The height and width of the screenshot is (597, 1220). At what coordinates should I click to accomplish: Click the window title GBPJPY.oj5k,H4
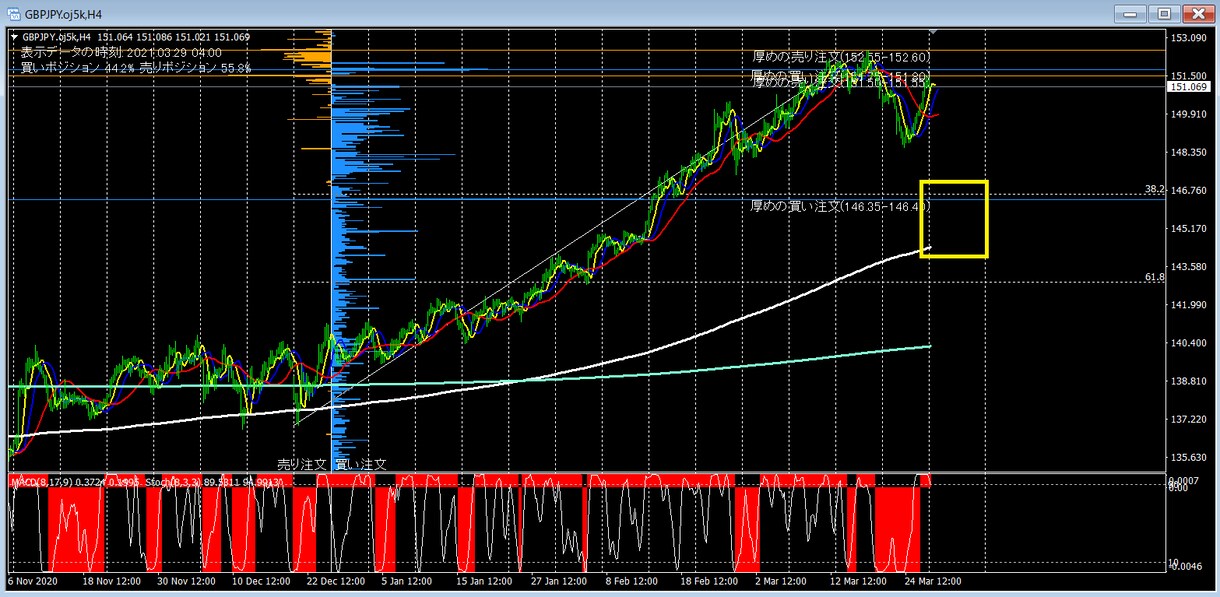pyautogui.click(x=62, y=14)
